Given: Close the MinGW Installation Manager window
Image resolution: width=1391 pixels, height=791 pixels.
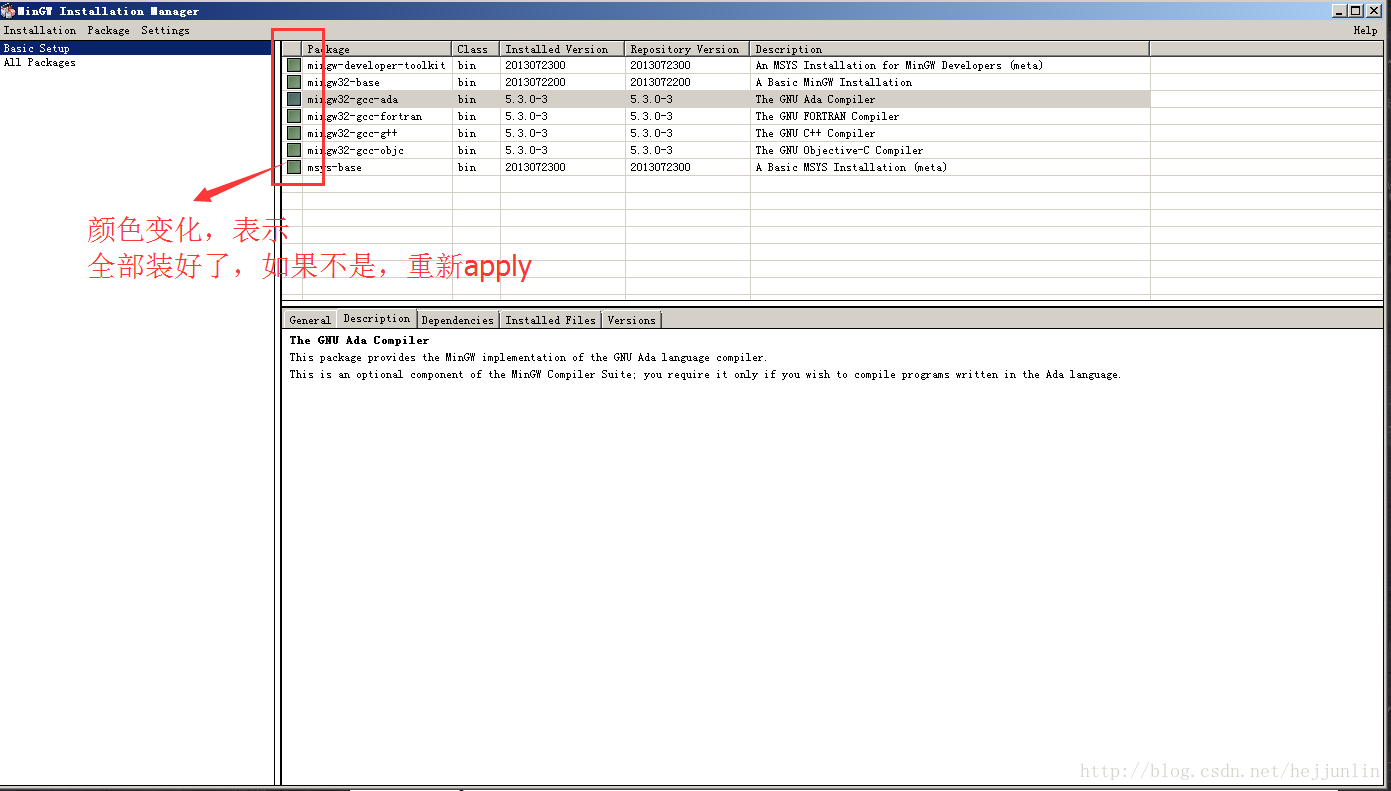Looking at the screenshot, I should point(1374,11).
